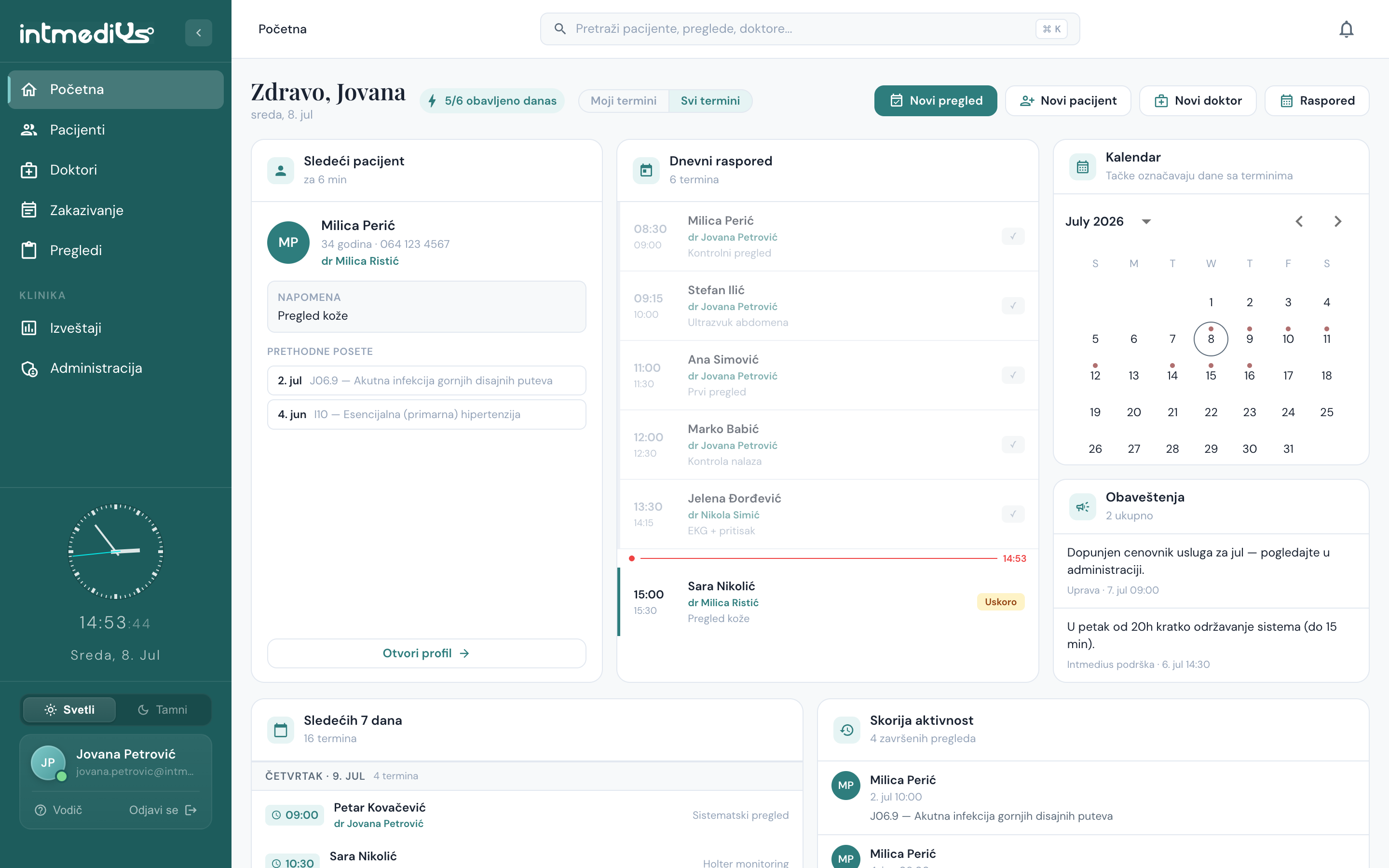Open Izveštaji in sidebar
Image resolution: width=1389 pixels, height=868 pixels.
116,328
